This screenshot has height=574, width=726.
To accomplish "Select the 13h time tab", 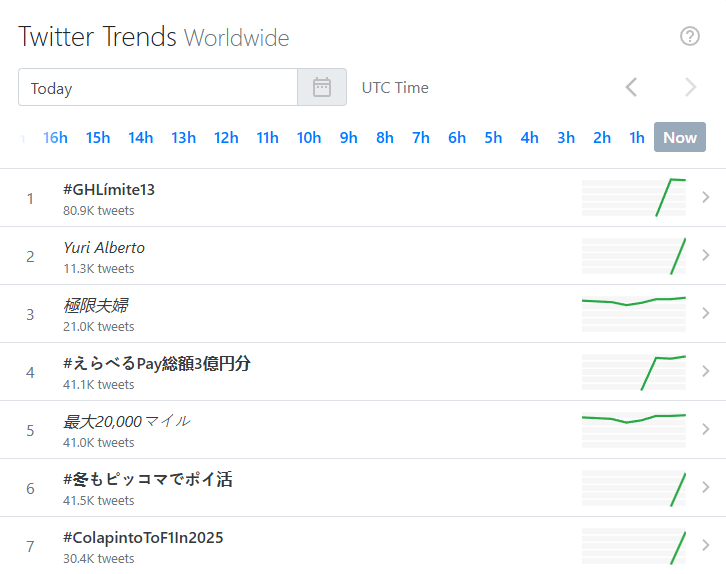I will (183, 137).
